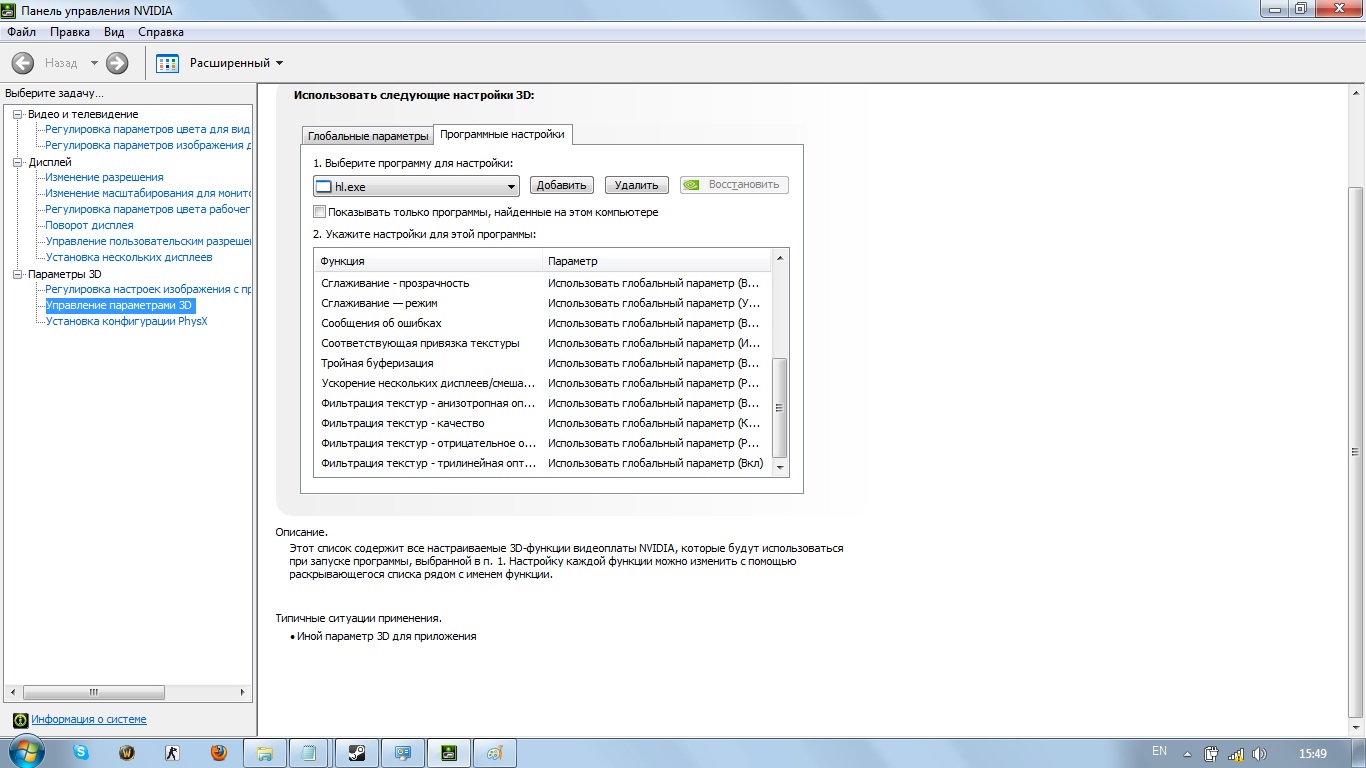Click the settings list scroll-up arrow
Viewport: 1366px width, 768px height.
(780, 258)
